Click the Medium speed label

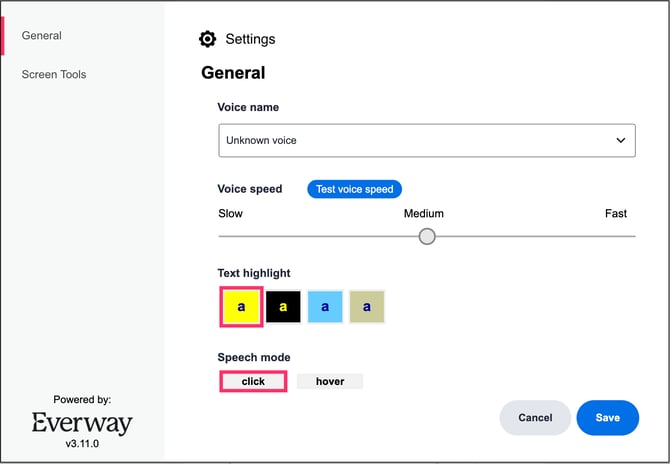click(424, 213)
